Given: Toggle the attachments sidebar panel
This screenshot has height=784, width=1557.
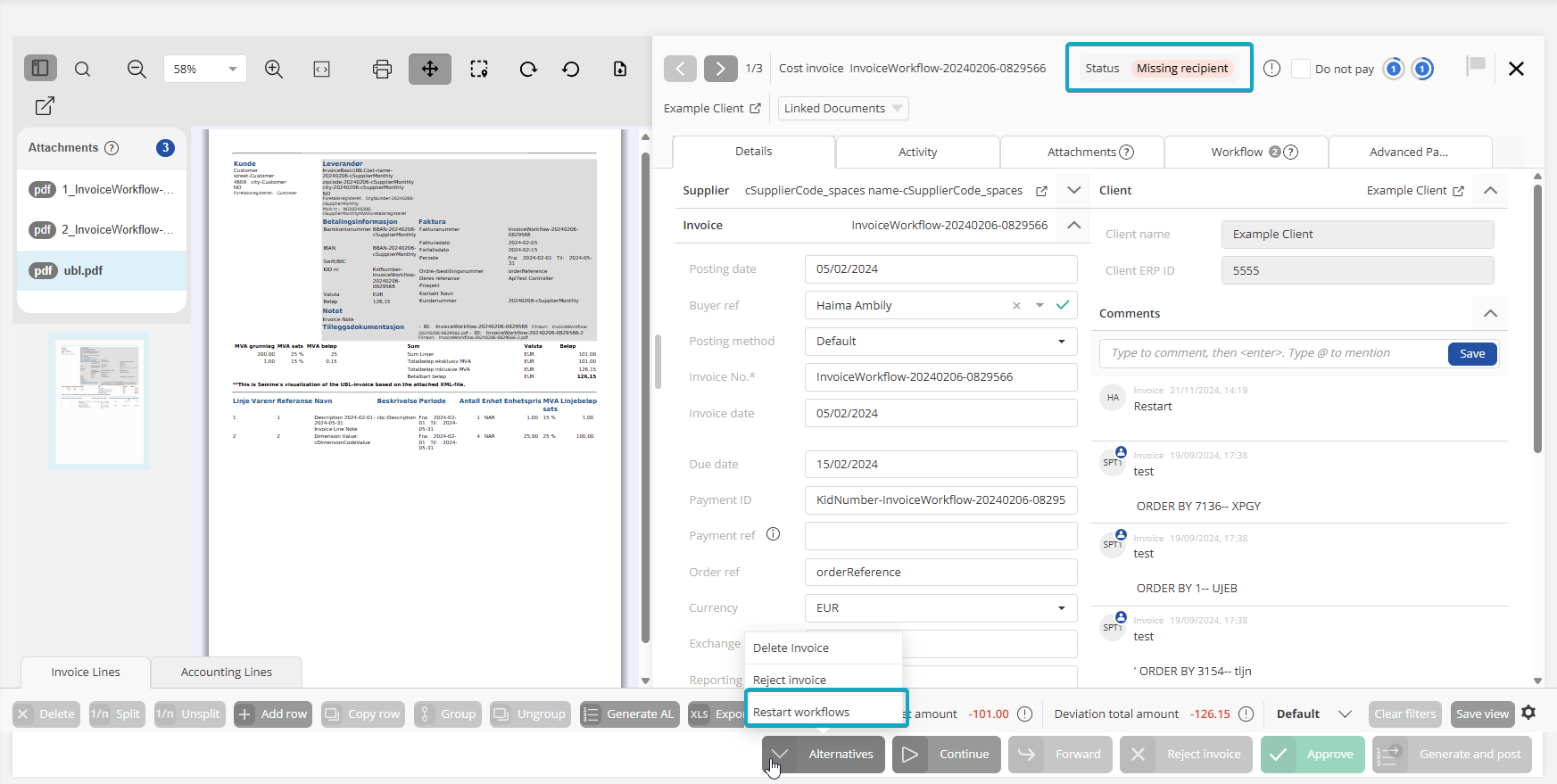Looking at the screenshot, I should click(40, 68).
